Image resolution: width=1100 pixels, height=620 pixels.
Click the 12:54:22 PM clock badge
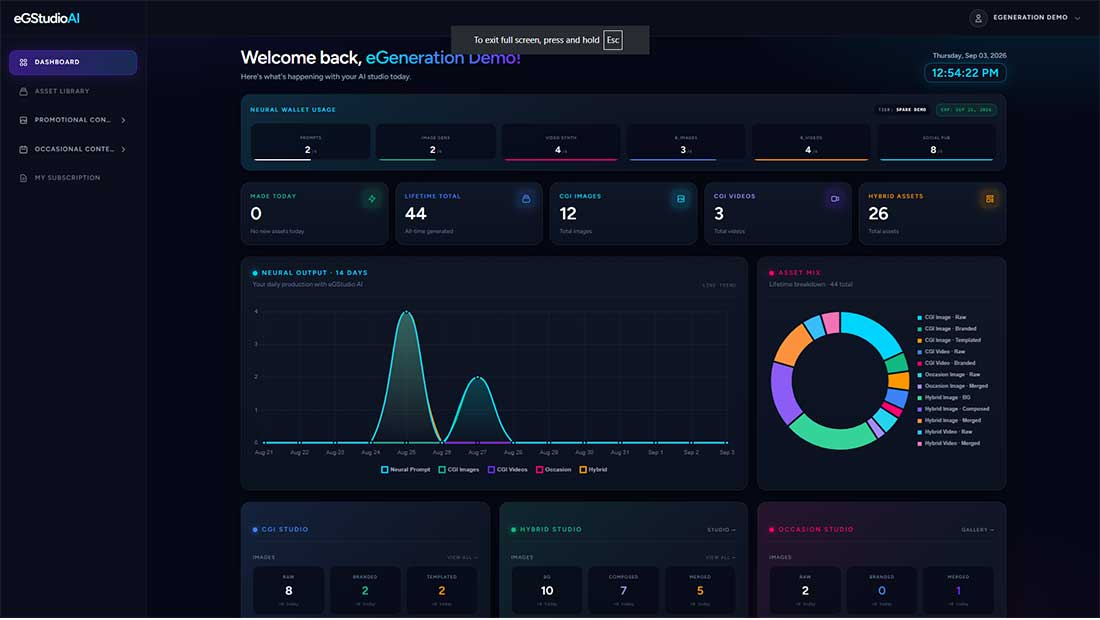[x=965, y=73]
